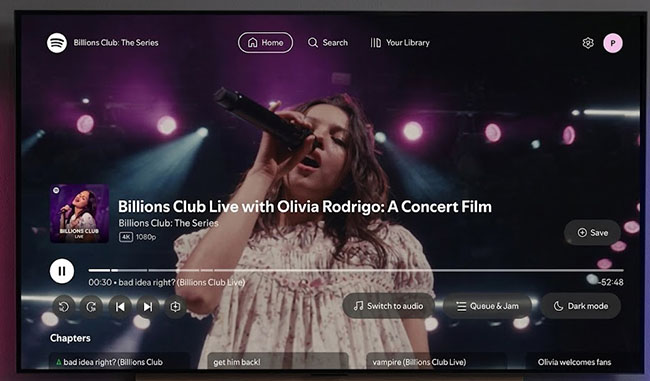650x381 pixels.
Task: Save the concert film
Action: pyautogui.click(x=592, y=233)
